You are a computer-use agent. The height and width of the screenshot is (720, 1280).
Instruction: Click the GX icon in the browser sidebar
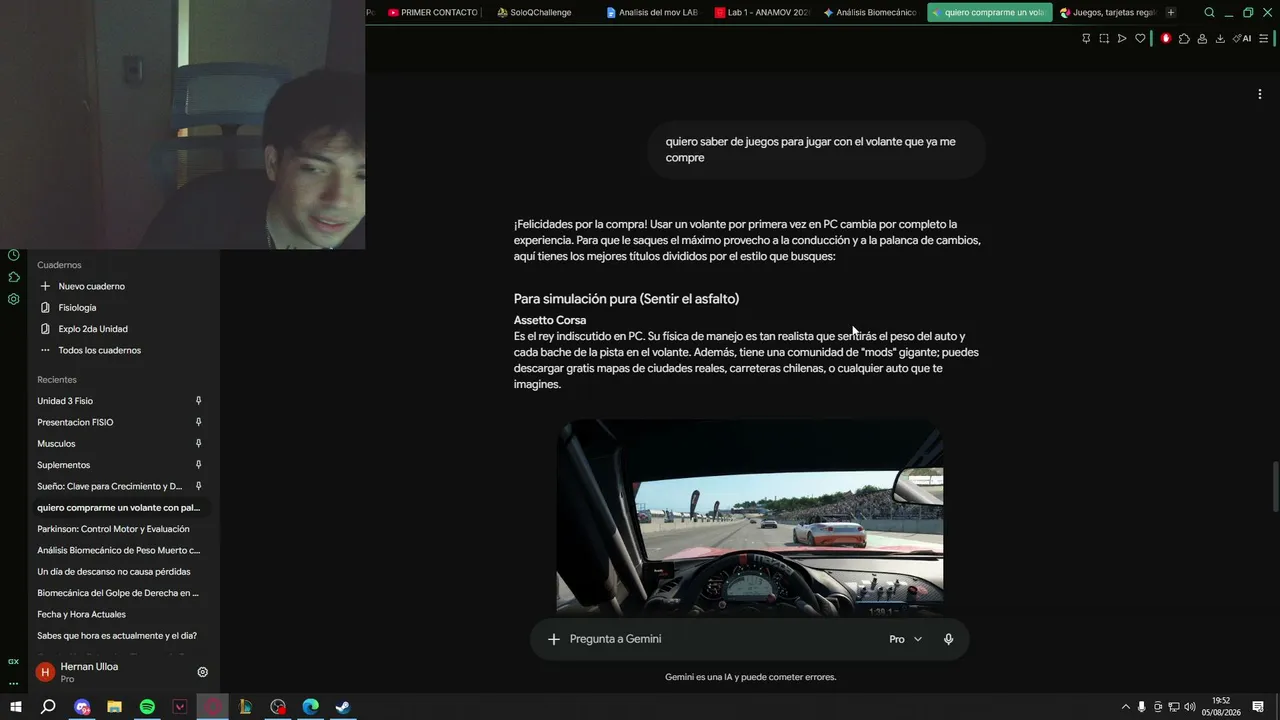pos(13,662)
